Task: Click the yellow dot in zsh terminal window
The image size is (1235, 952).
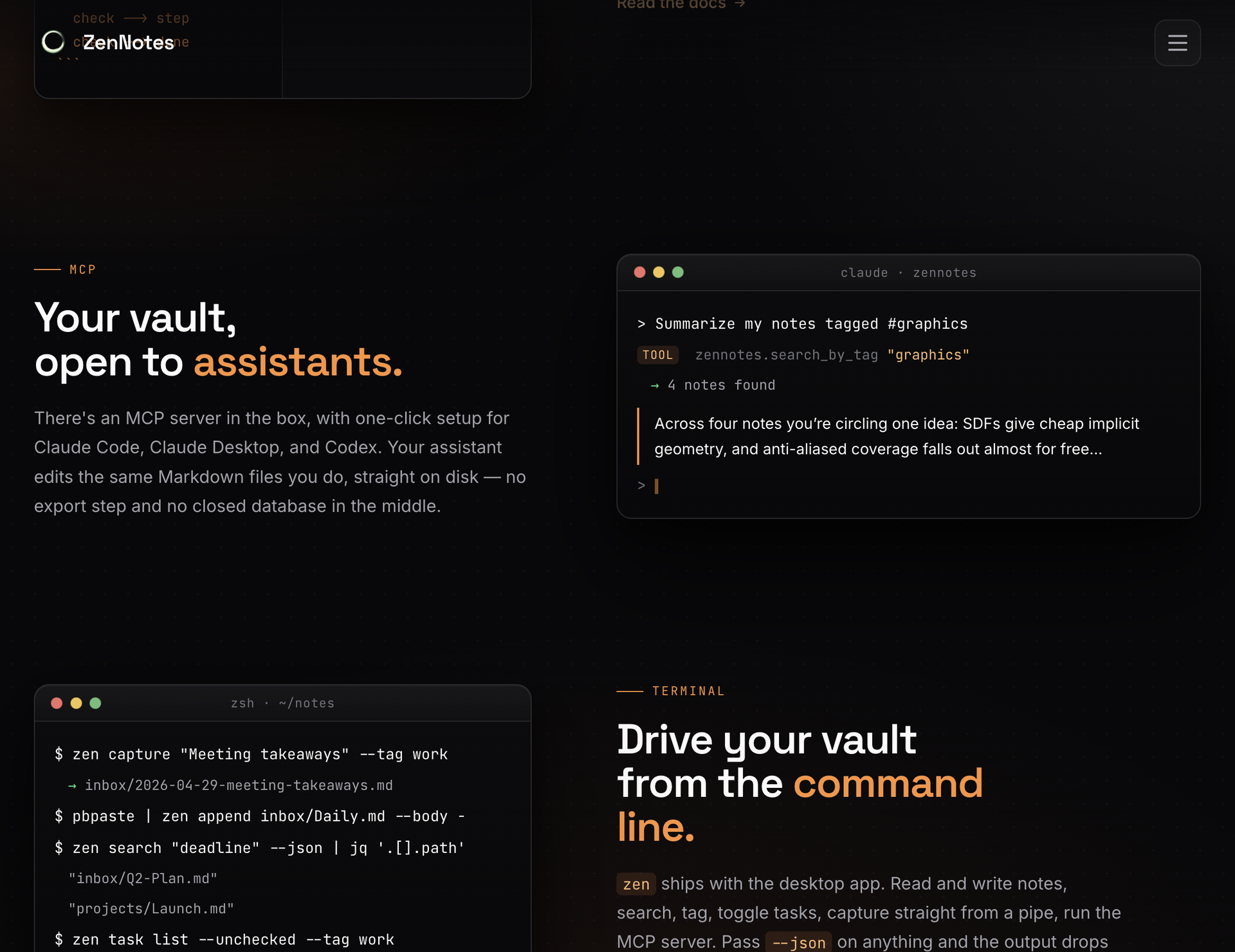Action: tap(76, 703)
